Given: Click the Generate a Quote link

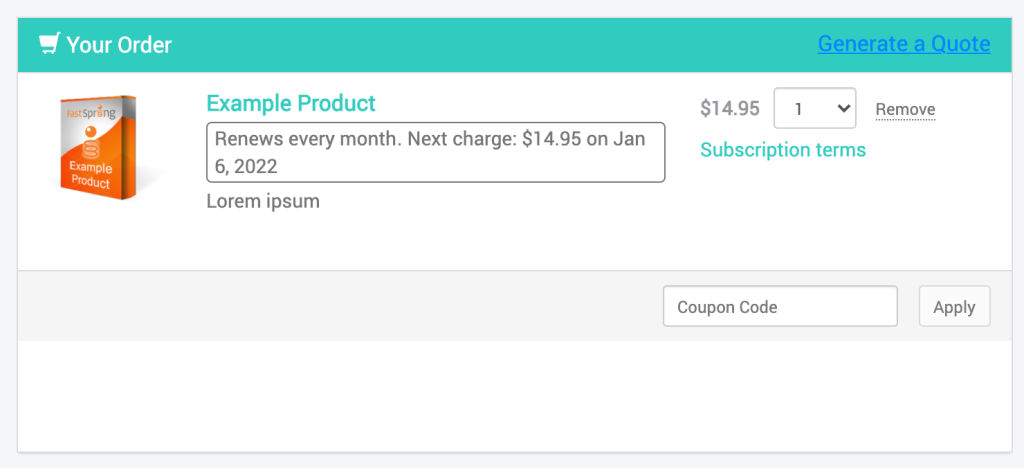Looking at the screenshot, I should coord(904,44).
